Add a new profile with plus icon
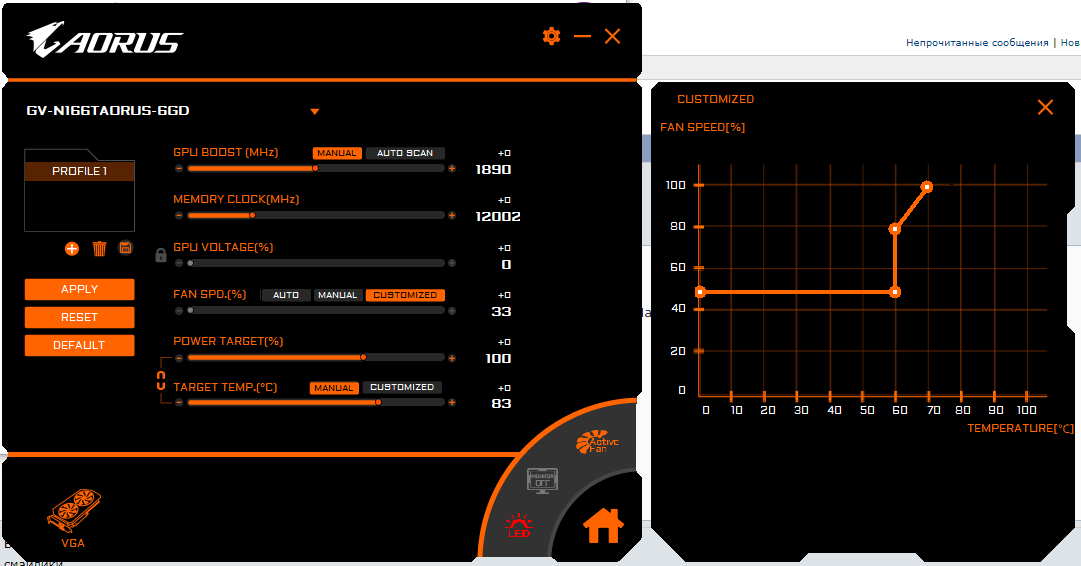 click(72, 249)
